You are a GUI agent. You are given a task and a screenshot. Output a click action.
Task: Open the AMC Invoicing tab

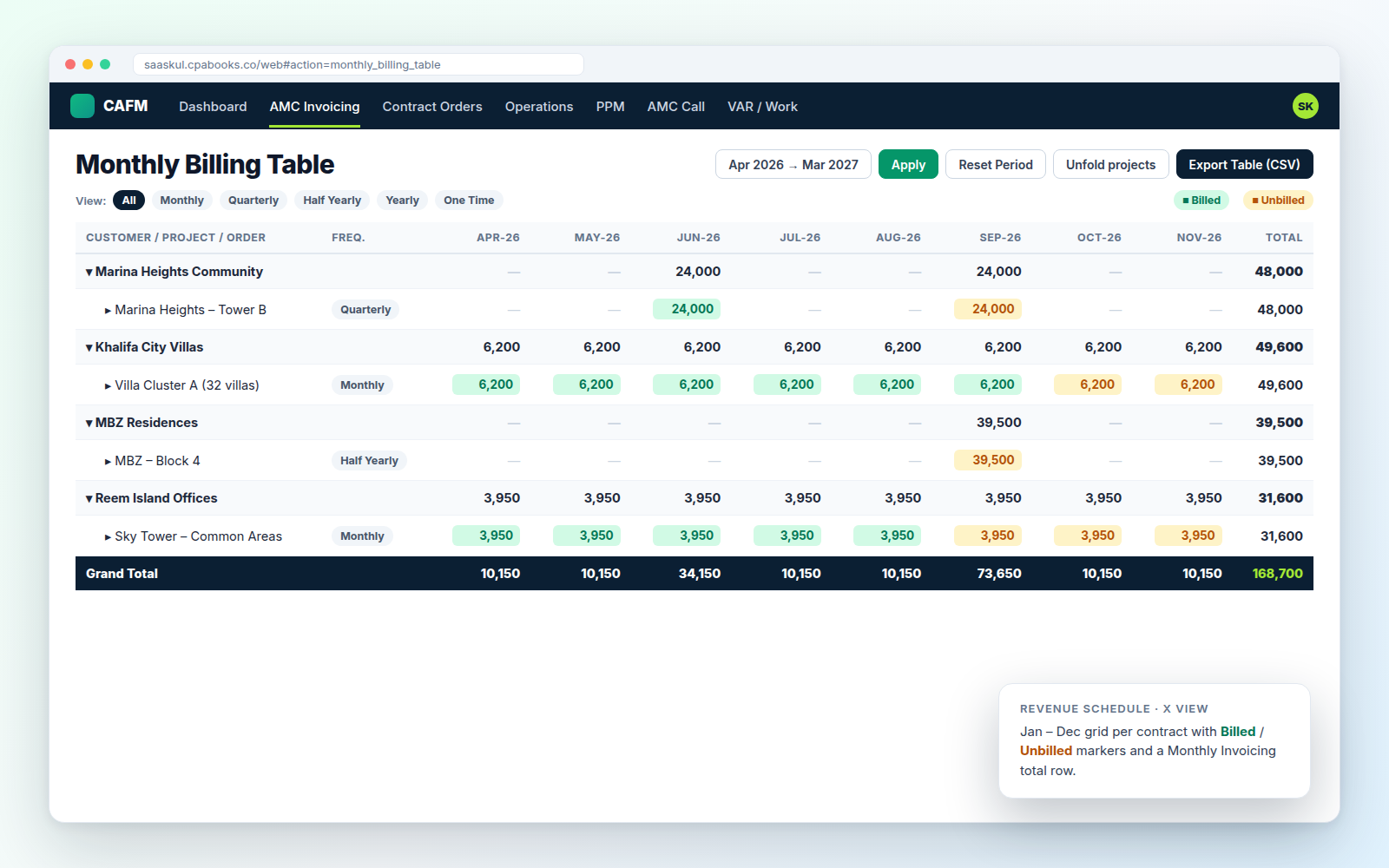[314, 106]
